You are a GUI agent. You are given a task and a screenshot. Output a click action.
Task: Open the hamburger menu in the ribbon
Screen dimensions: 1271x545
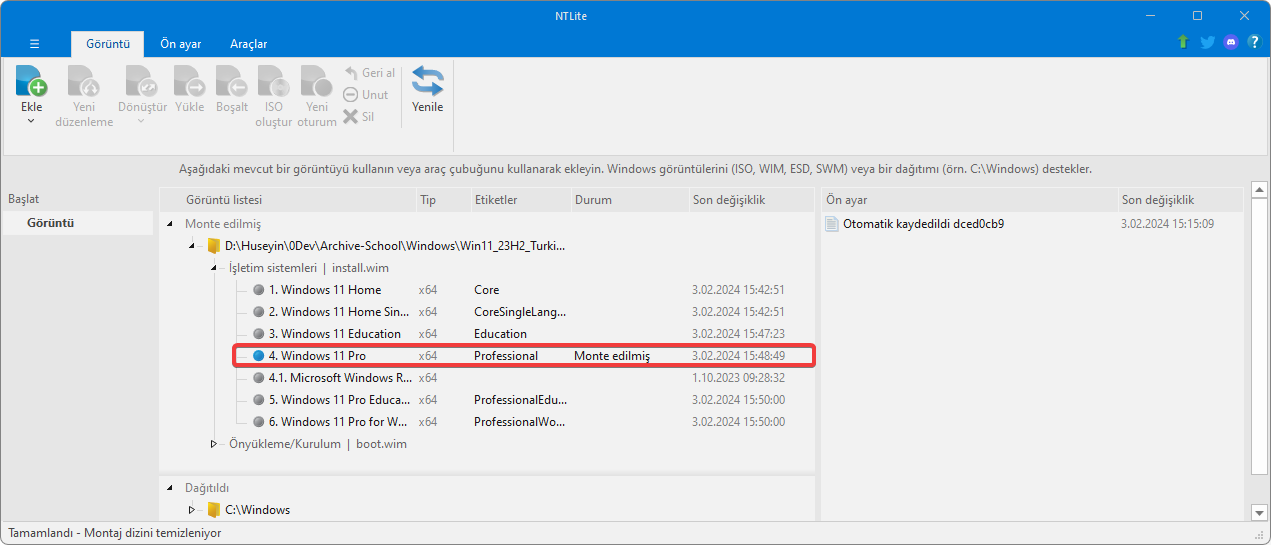[x=35, y=44]
